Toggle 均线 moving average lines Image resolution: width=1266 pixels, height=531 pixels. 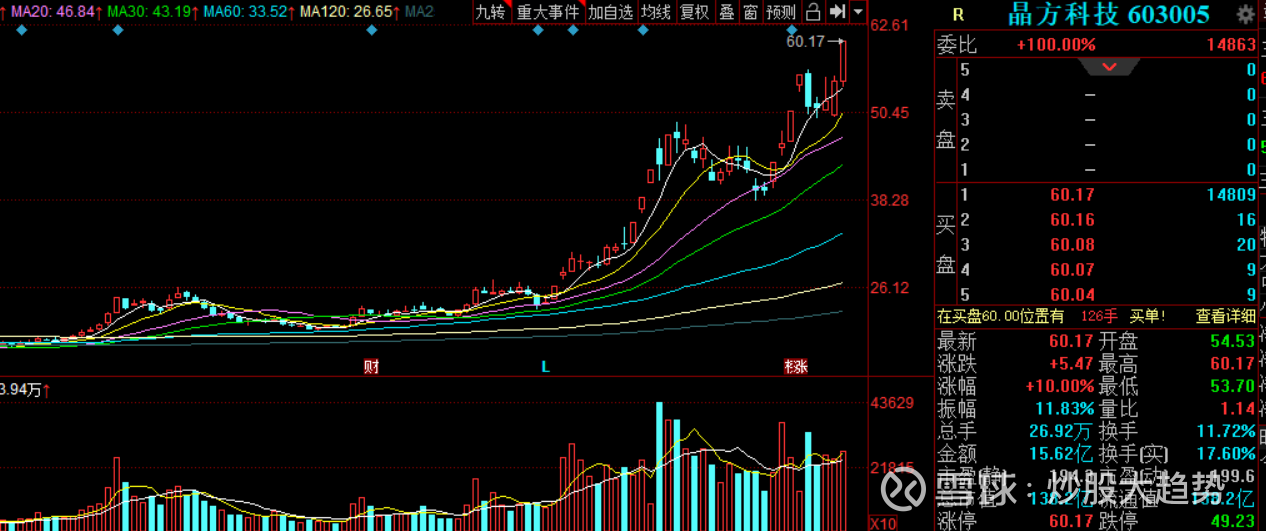click(656, 12)
